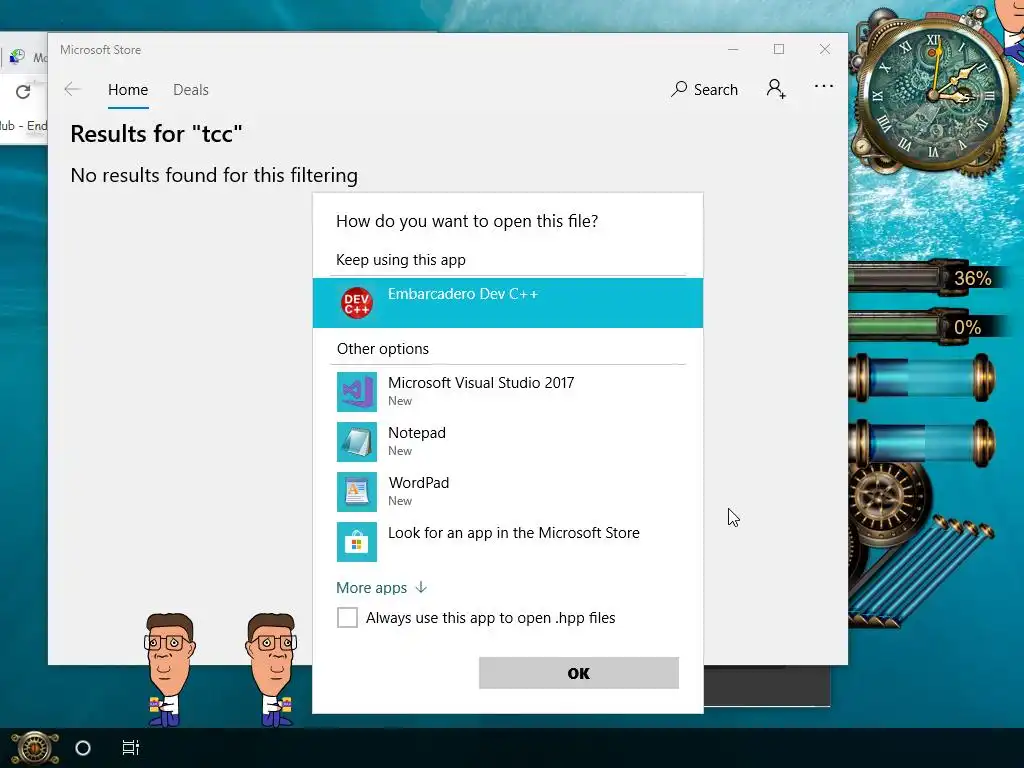Click the lower blue tube gauge
Image resolution: width=1024 pixels, height=768 pixels.
click(x=923, y=443)
